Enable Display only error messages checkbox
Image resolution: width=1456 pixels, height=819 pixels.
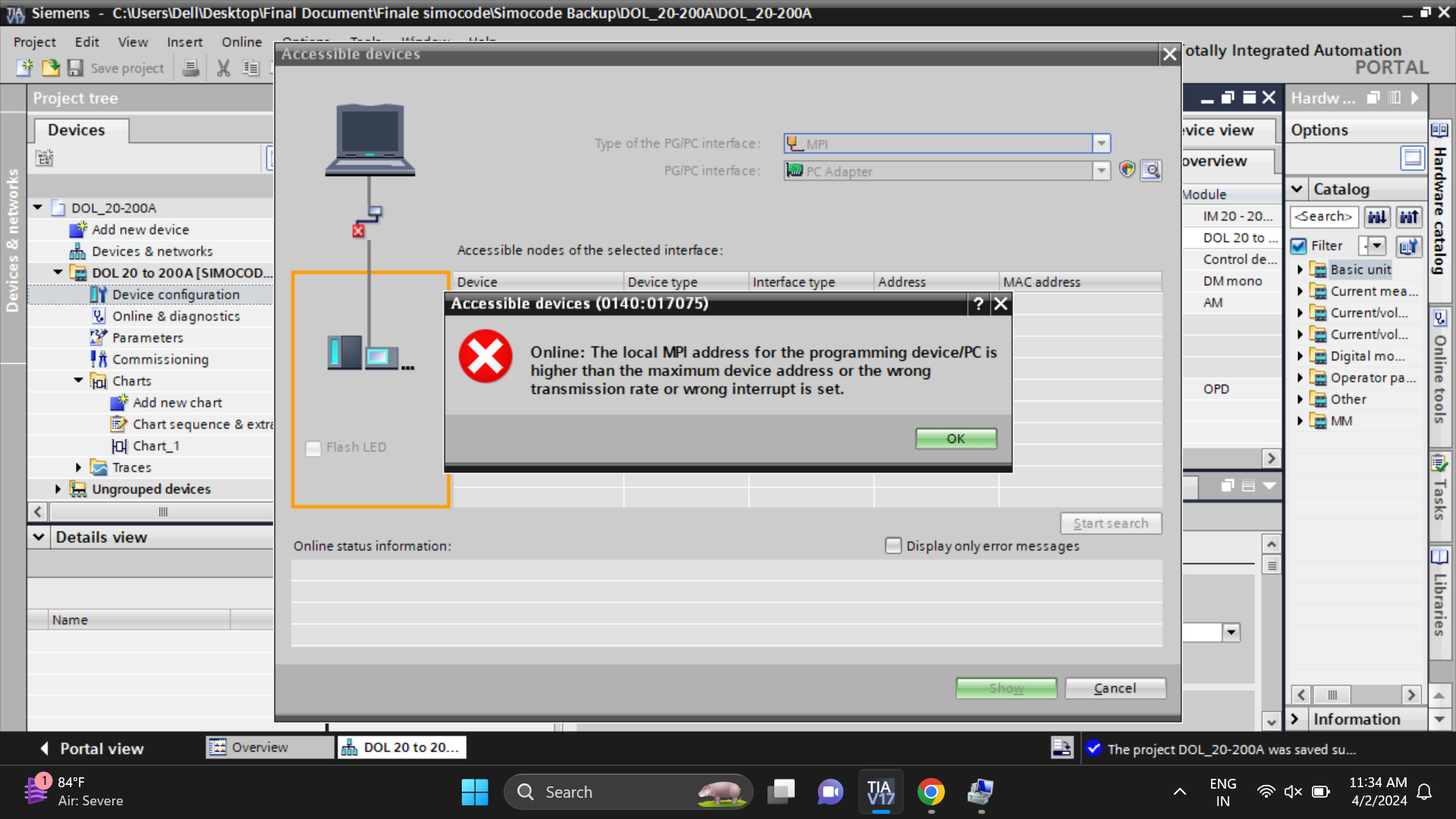[893, 546]
